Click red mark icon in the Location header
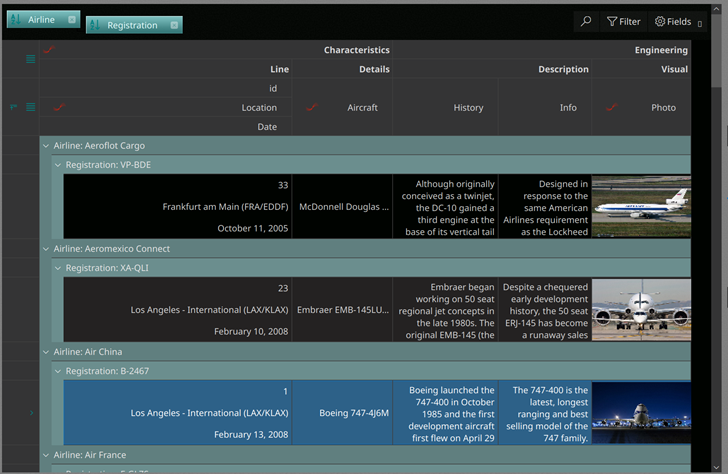Screen dimensions: 728x474 pos(59,107)
